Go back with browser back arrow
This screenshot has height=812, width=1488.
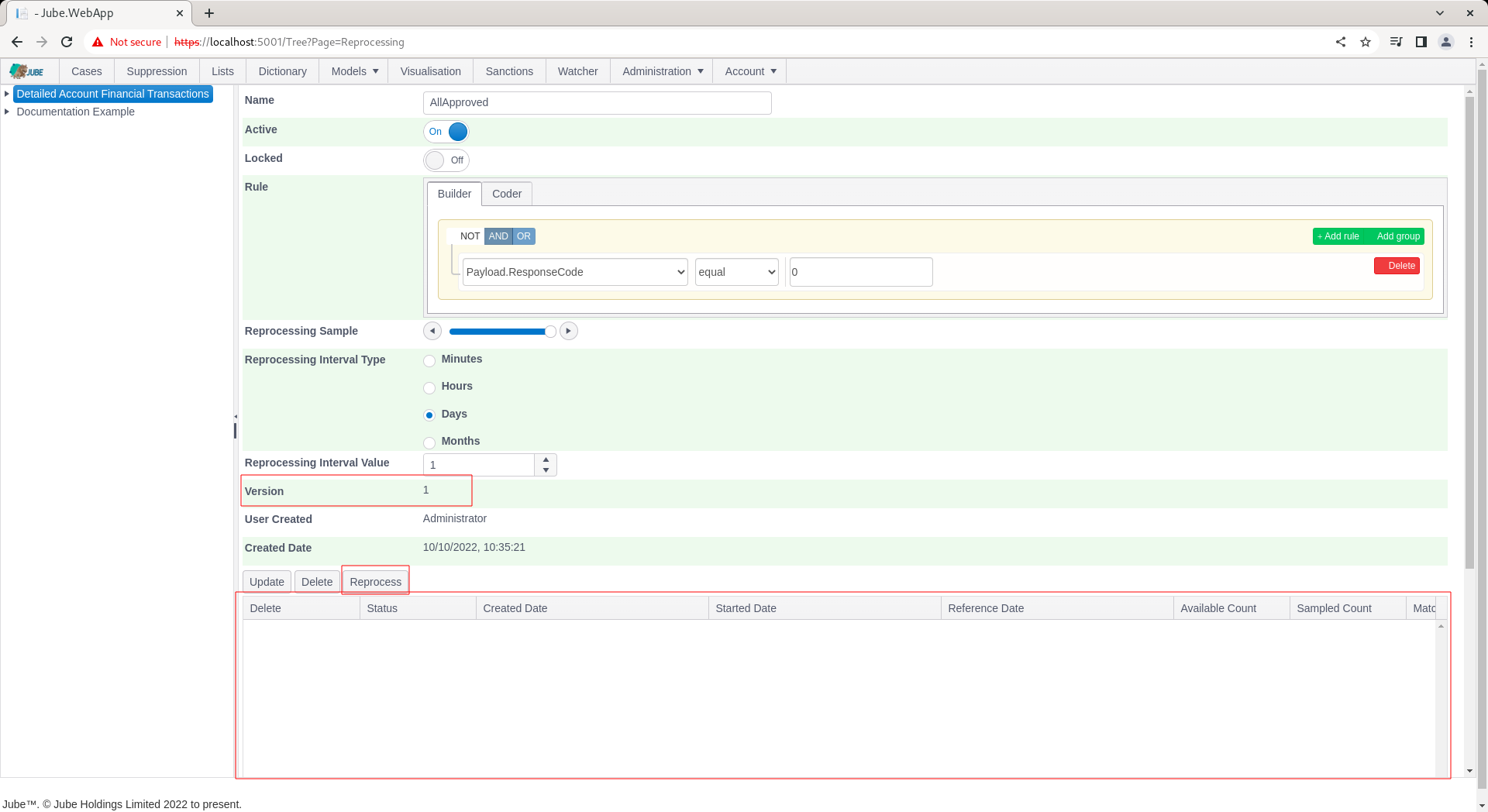click(x=17, y=42)
